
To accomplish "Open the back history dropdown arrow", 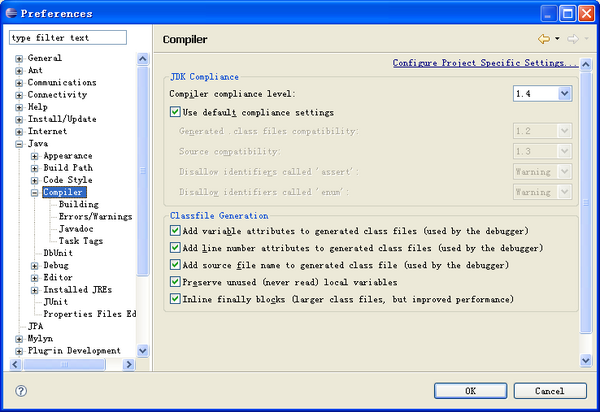I will point(557,39).
